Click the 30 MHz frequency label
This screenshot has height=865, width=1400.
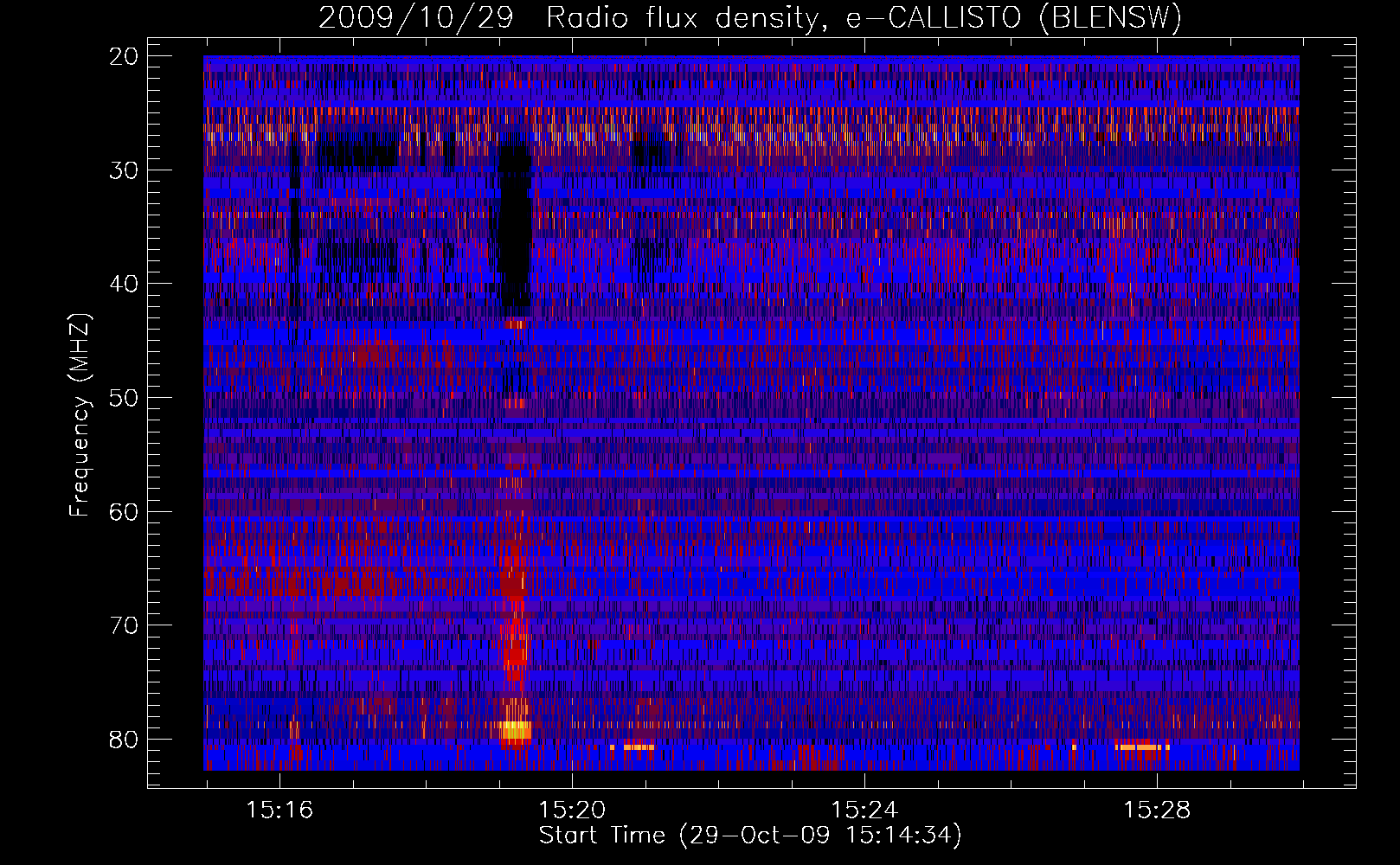click(x=124, y=170)
